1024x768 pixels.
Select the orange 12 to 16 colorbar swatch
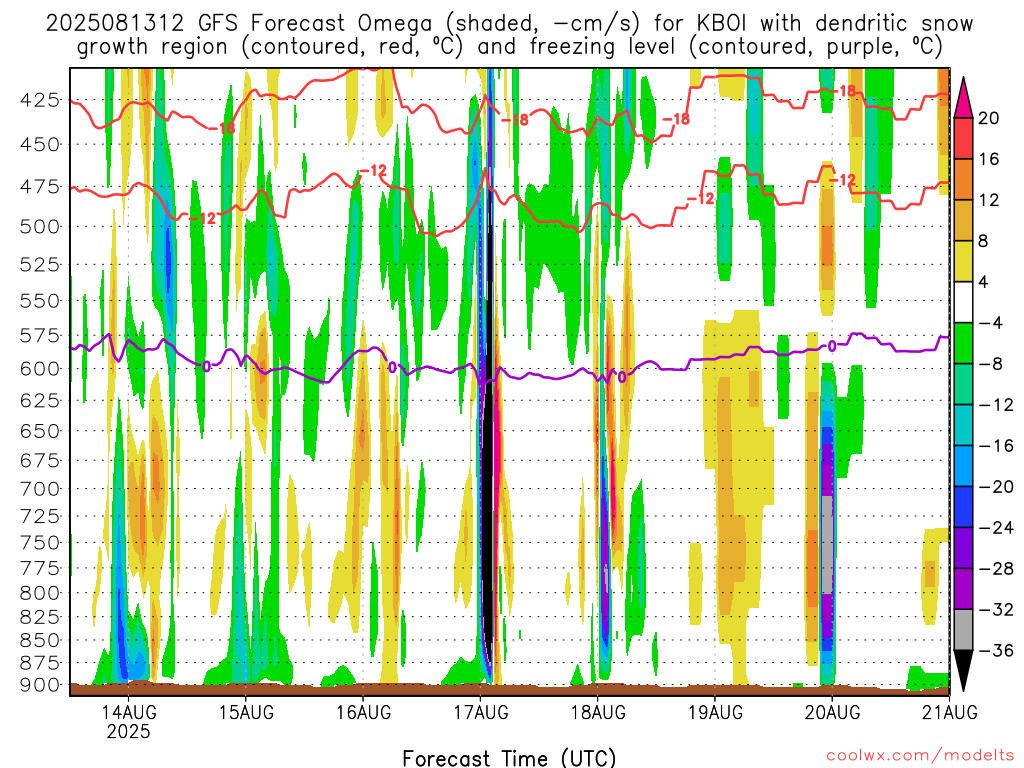[963, 180]
